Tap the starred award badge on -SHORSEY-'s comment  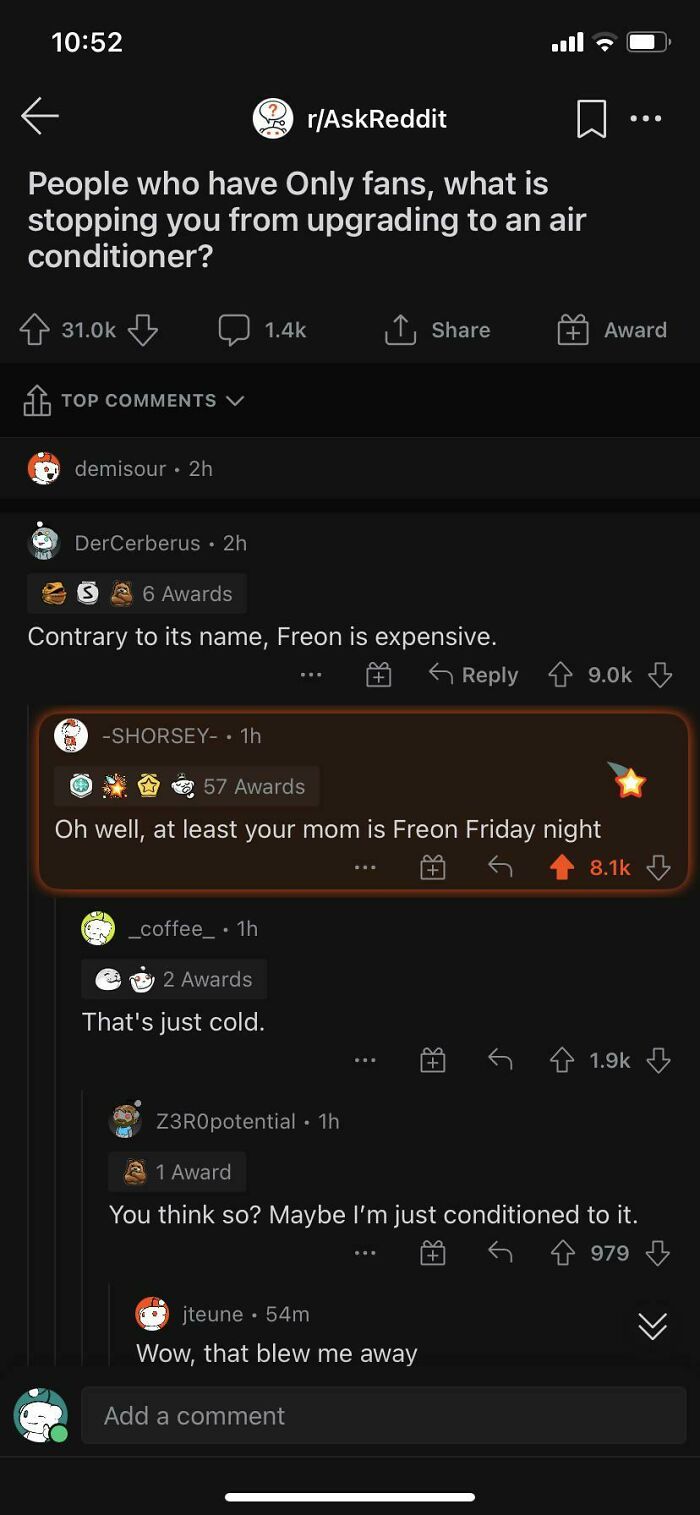click(630, 782)
